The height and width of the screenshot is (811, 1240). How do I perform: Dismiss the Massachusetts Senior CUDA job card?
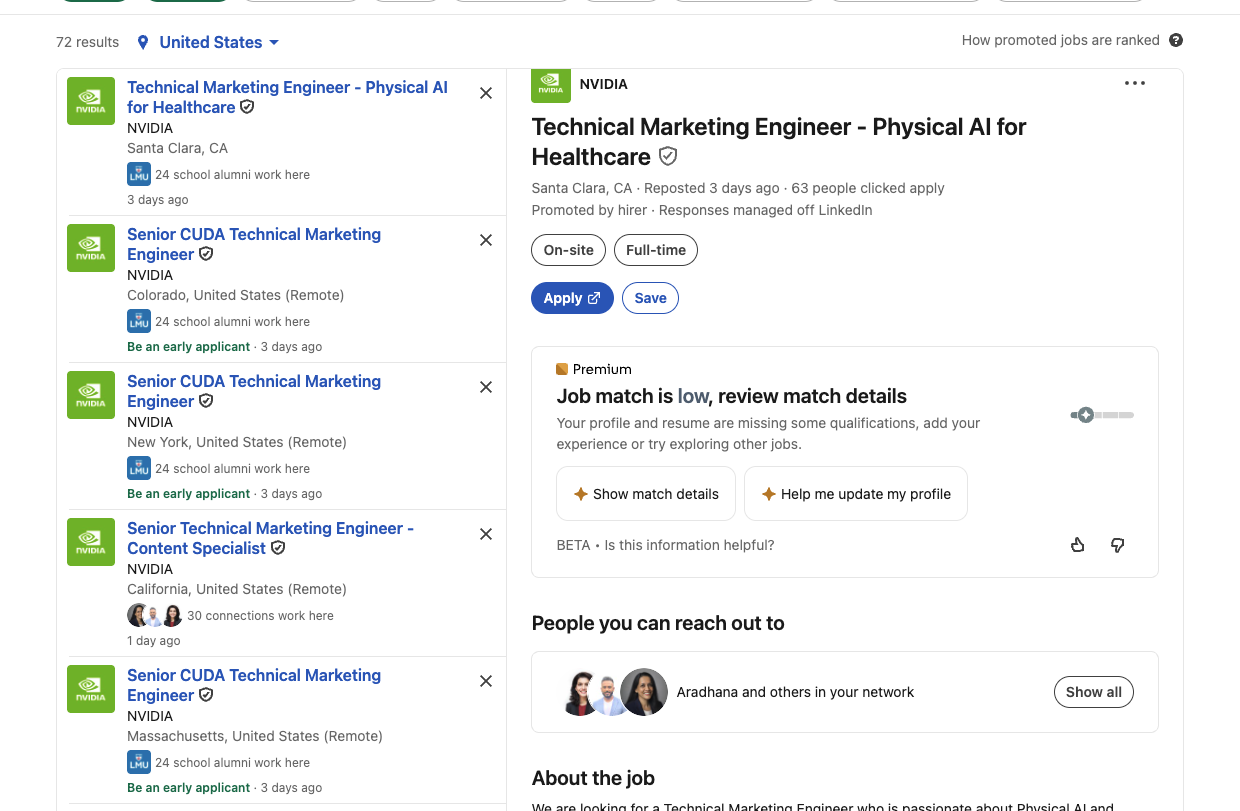coord(486,681)
